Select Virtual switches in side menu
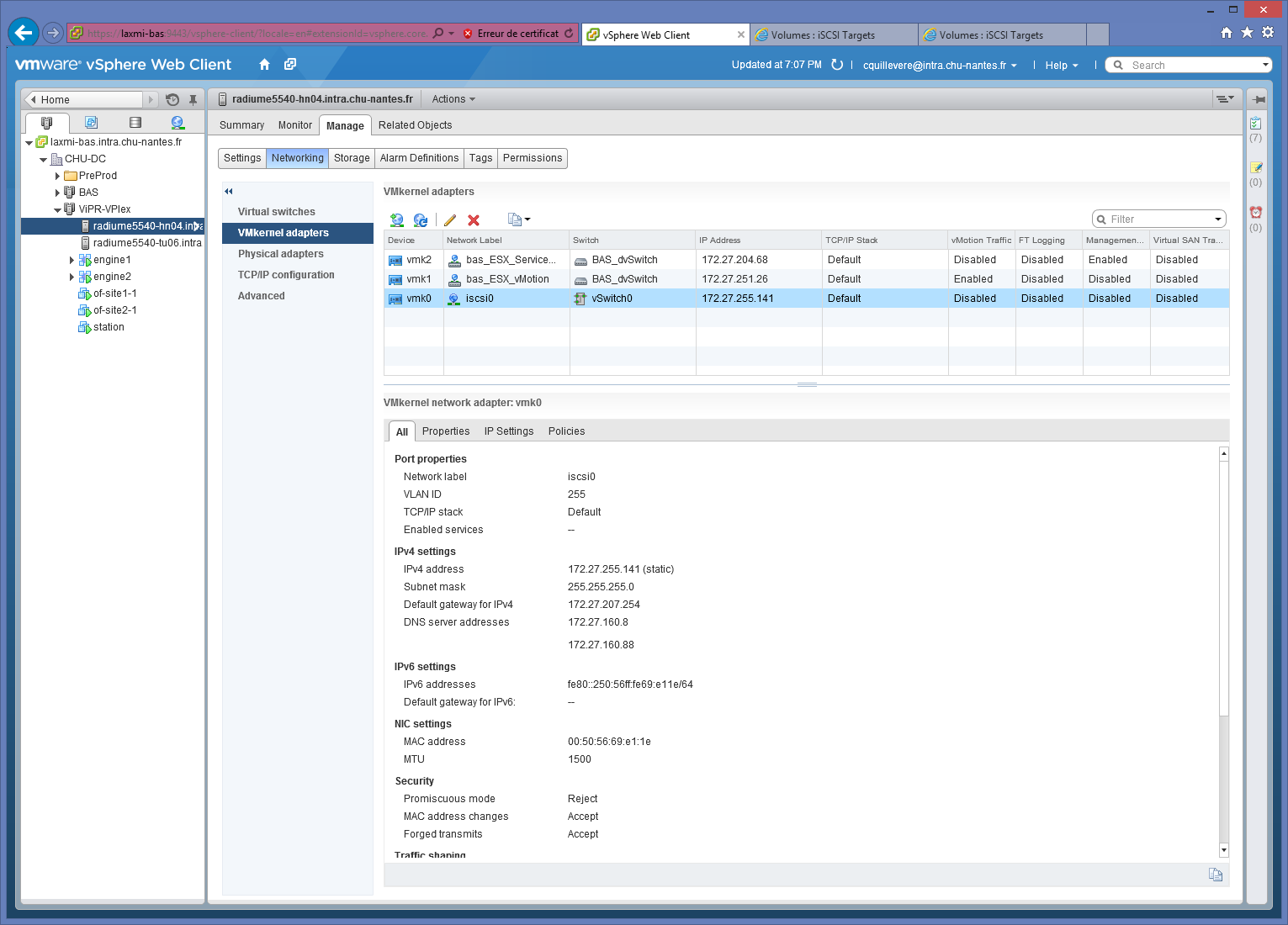Screen dimensions: 1288x925 pos(276,212)
